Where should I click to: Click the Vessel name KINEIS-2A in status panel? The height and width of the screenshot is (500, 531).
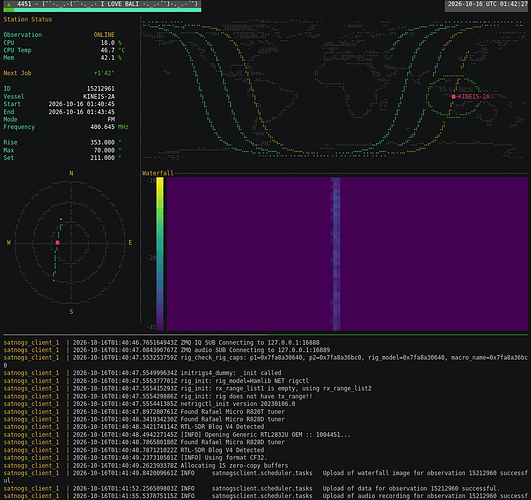coord(99,97)
